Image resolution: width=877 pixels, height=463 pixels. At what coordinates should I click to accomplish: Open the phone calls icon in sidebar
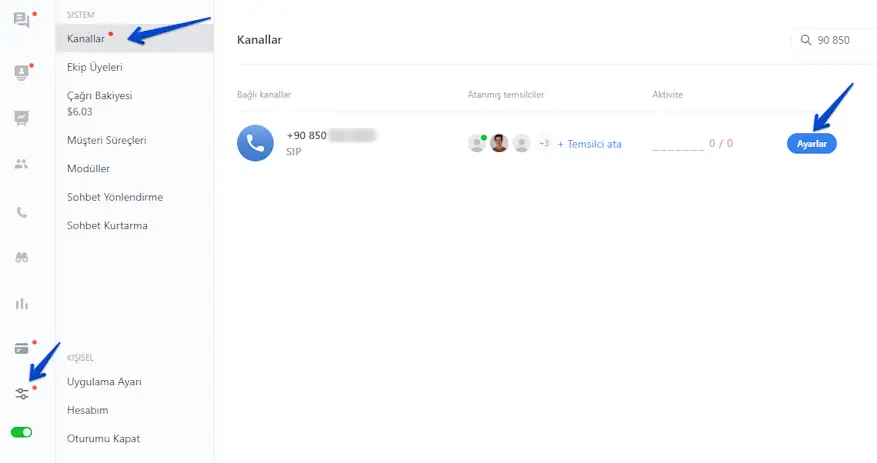pos(21,212)
